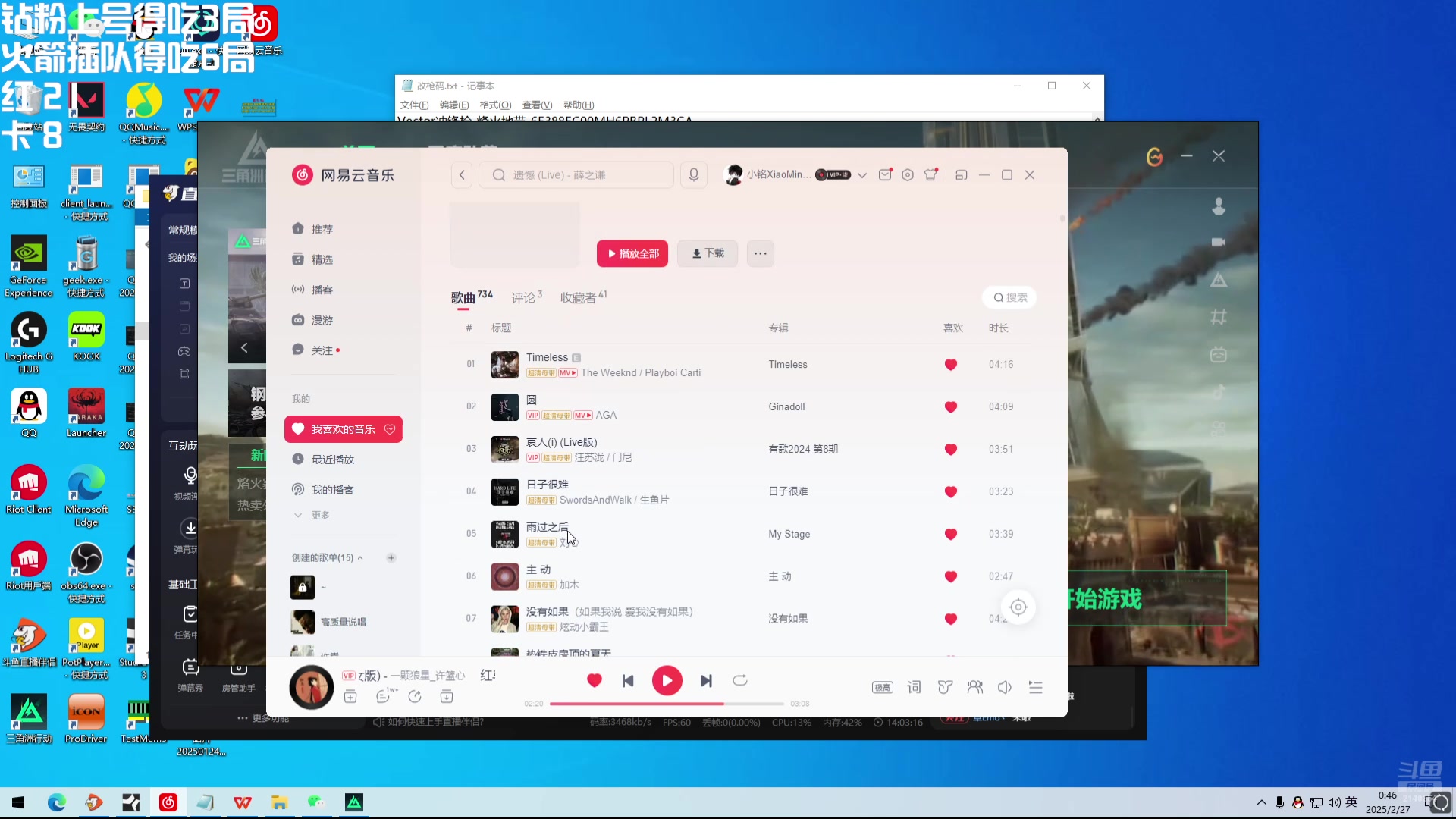This screenshot has height=819, width=1456.
Task: Add a new playlist with plus icon
Action: point(391,558)
